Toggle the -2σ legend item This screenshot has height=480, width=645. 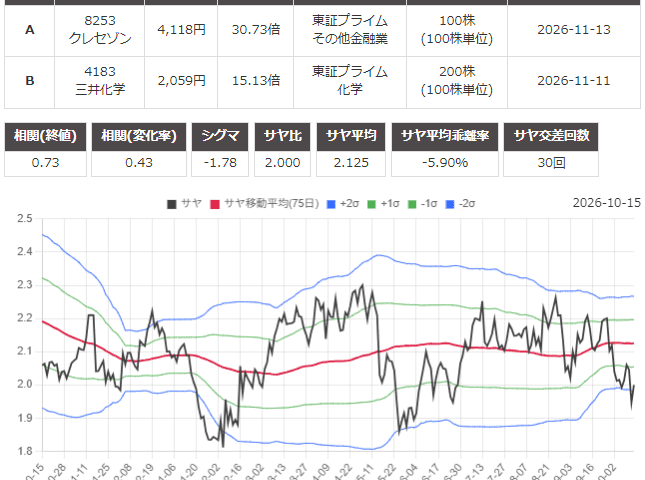[x=461, y=204]
